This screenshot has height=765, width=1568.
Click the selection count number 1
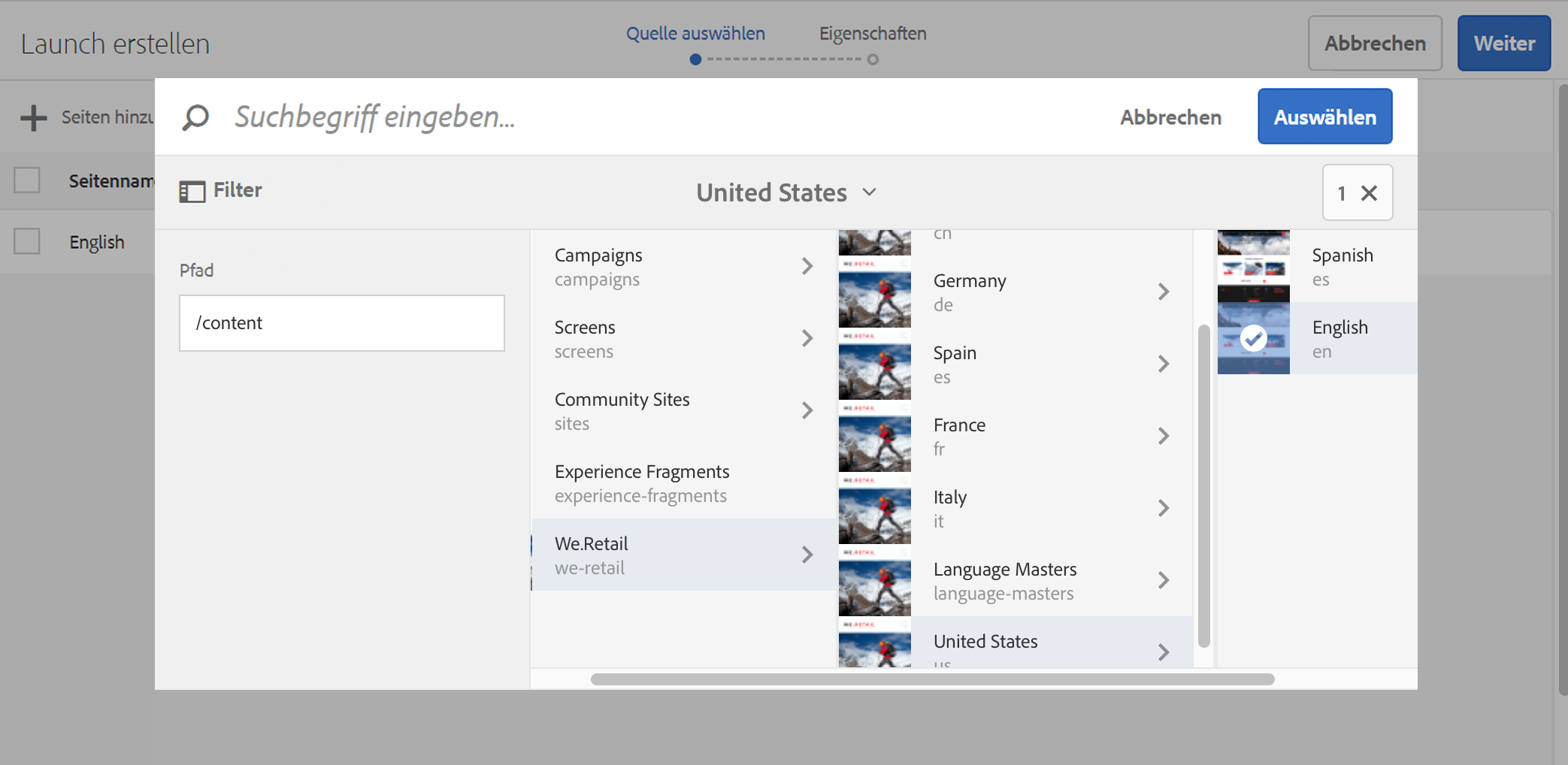[x=1342, y=193]
